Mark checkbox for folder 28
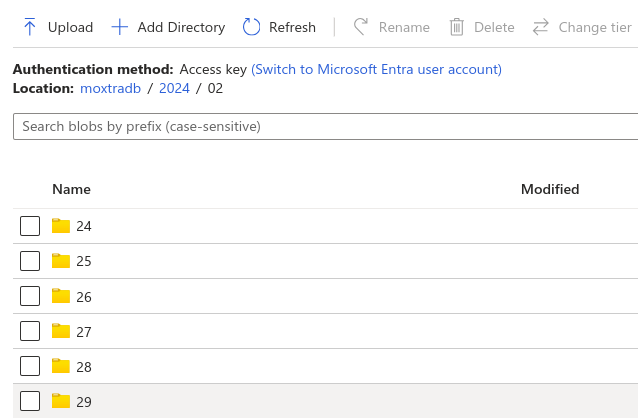Image resolution: width=638 pixels, height=418 pixels. [30, 366]
